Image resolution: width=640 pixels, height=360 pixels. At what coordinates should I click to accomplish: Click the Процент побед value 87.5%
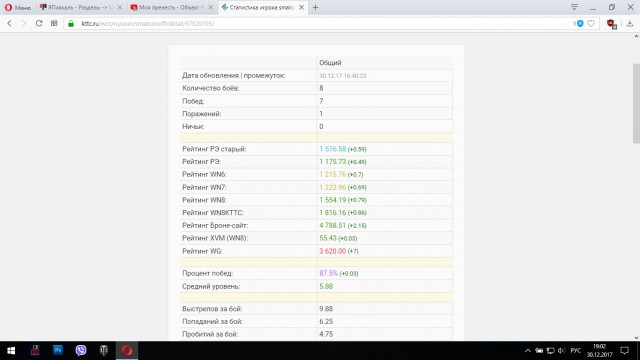(328, 273)
